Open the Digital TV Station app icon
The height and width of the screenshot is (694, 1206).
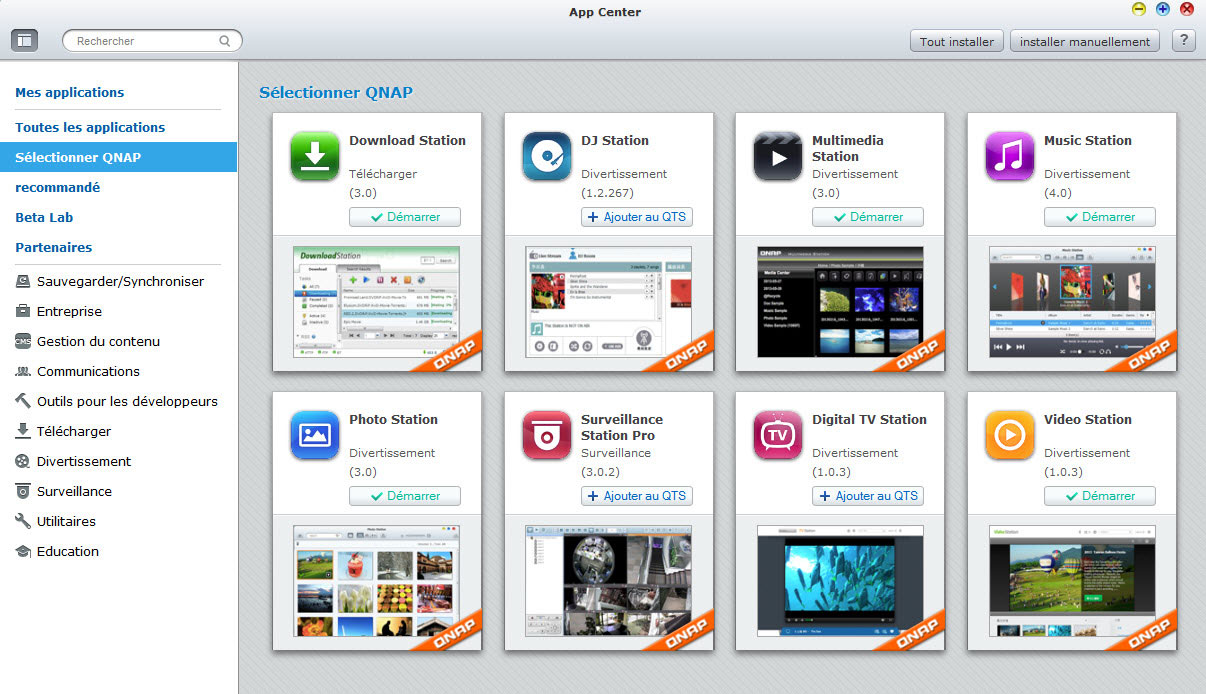pos(778,435)
